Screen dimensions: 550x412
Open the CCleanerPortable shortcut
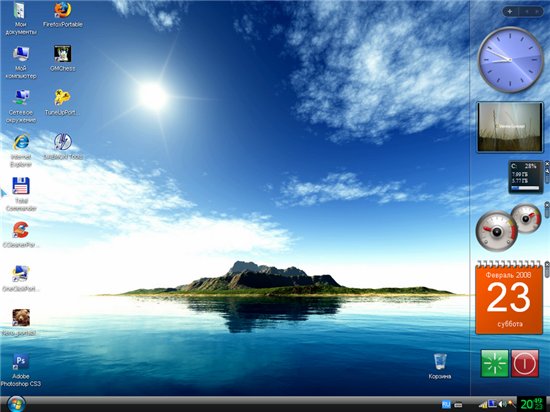point(21,234)
